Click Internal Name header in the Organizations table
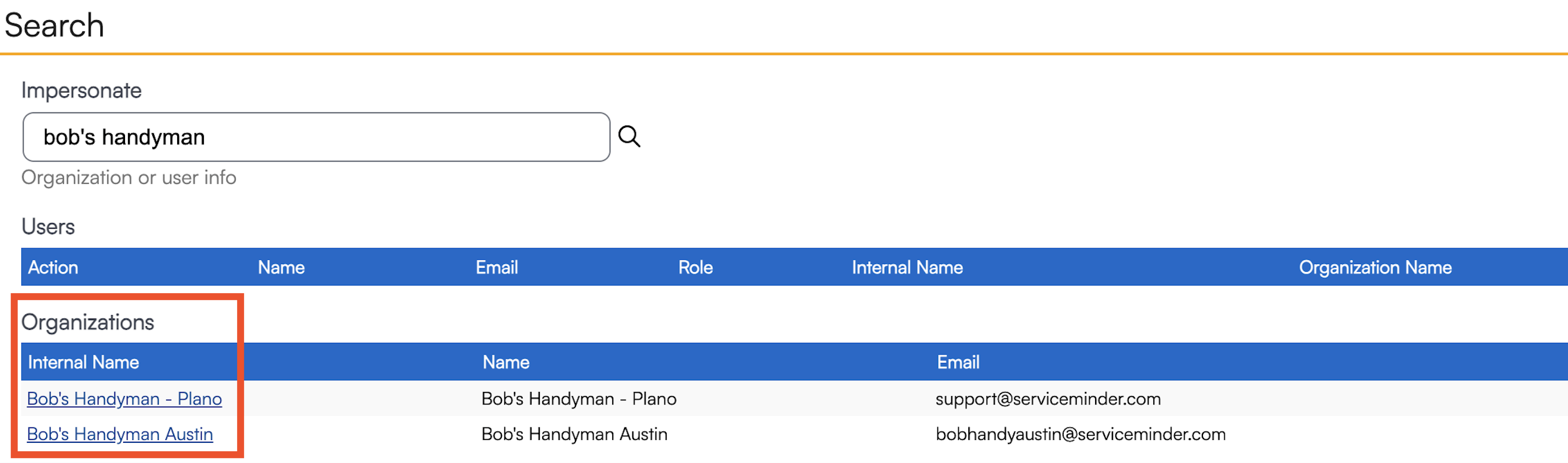 pos(84,362)
